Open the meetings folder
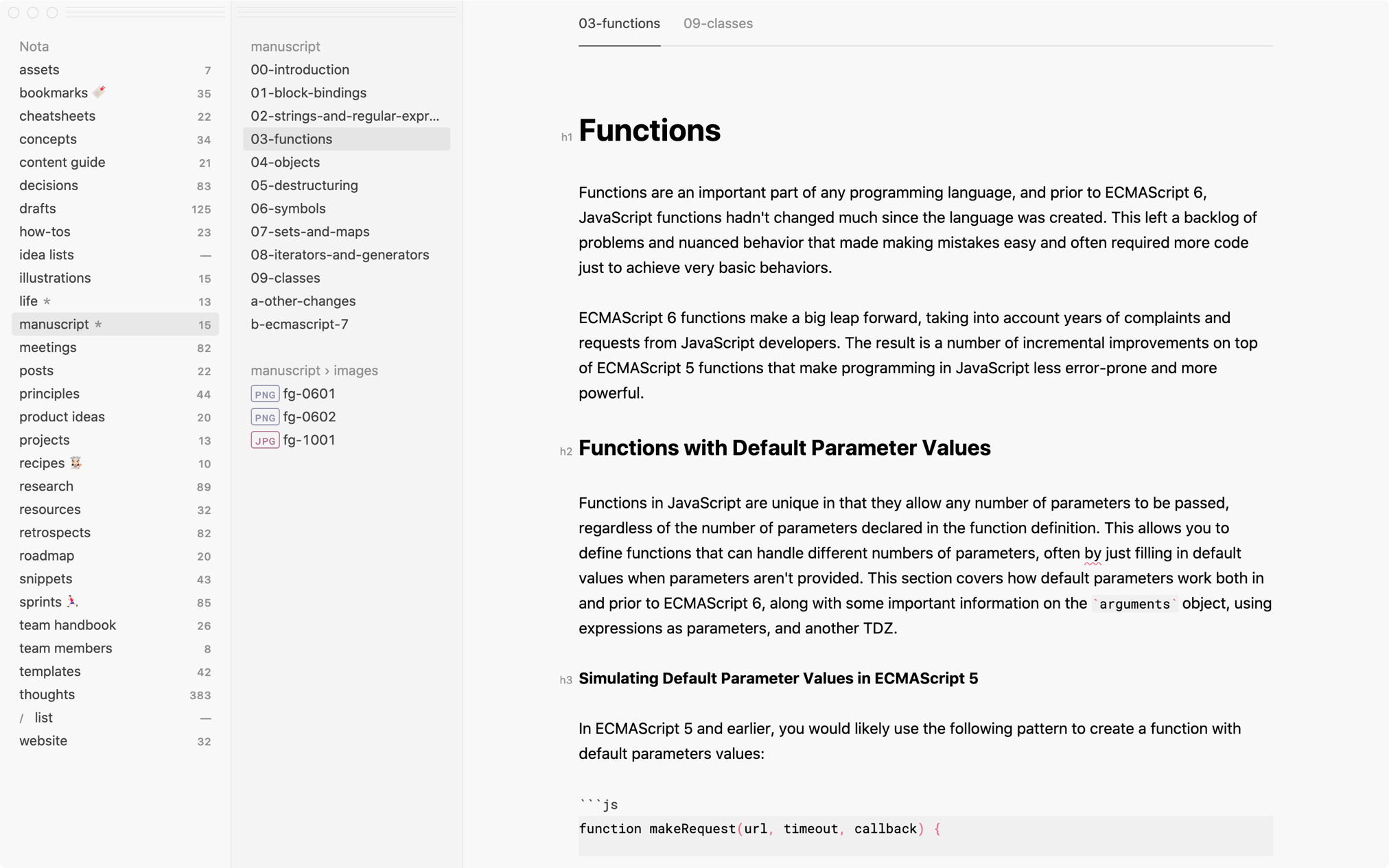Viewport: 1389px width, 868px height. tap(115, 348)
